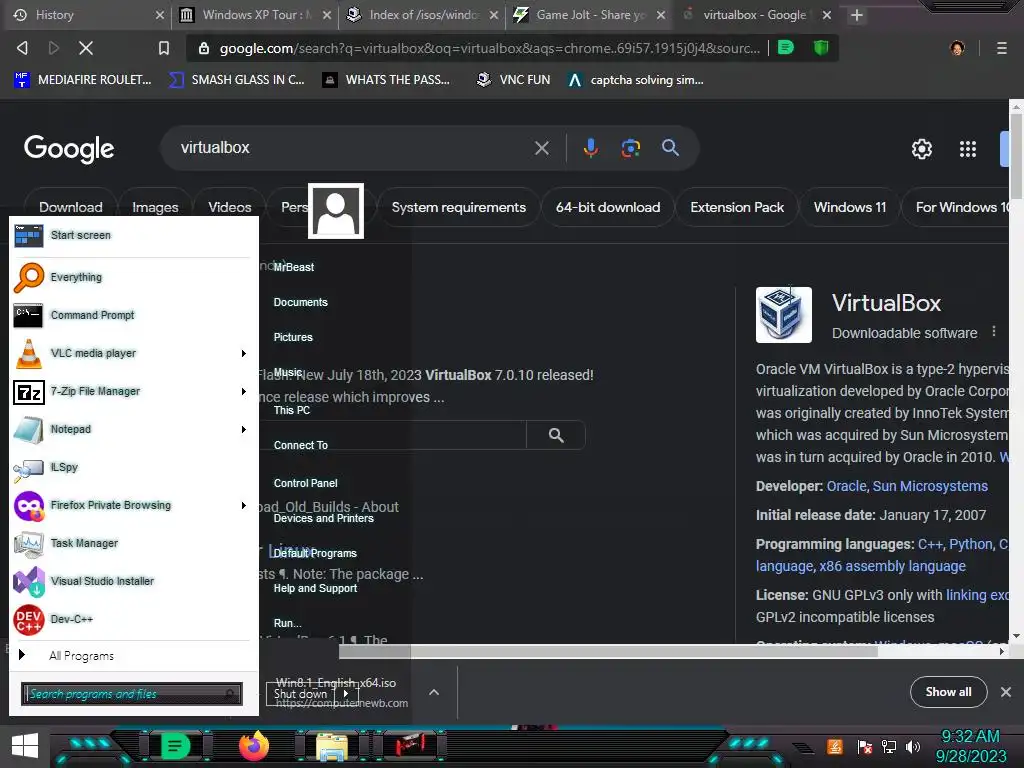
Task: Open Devices and Printers
Action: 323,519
